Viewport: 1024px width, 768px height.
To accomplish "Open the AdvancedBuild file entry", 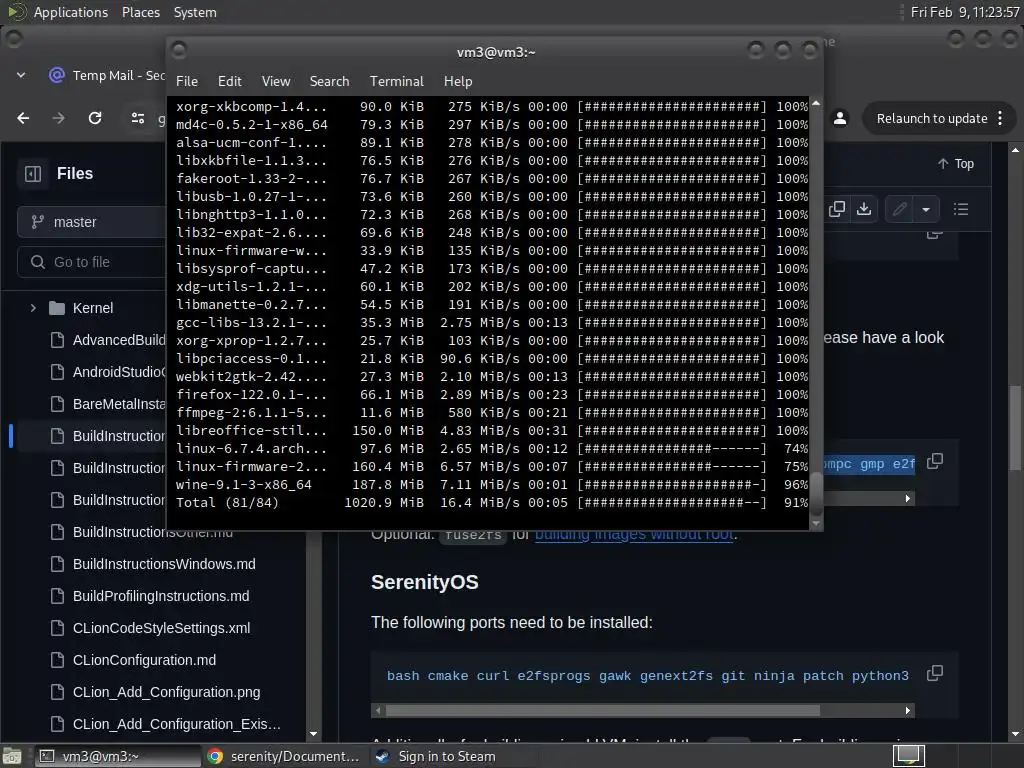I will [x=119, y=340].
